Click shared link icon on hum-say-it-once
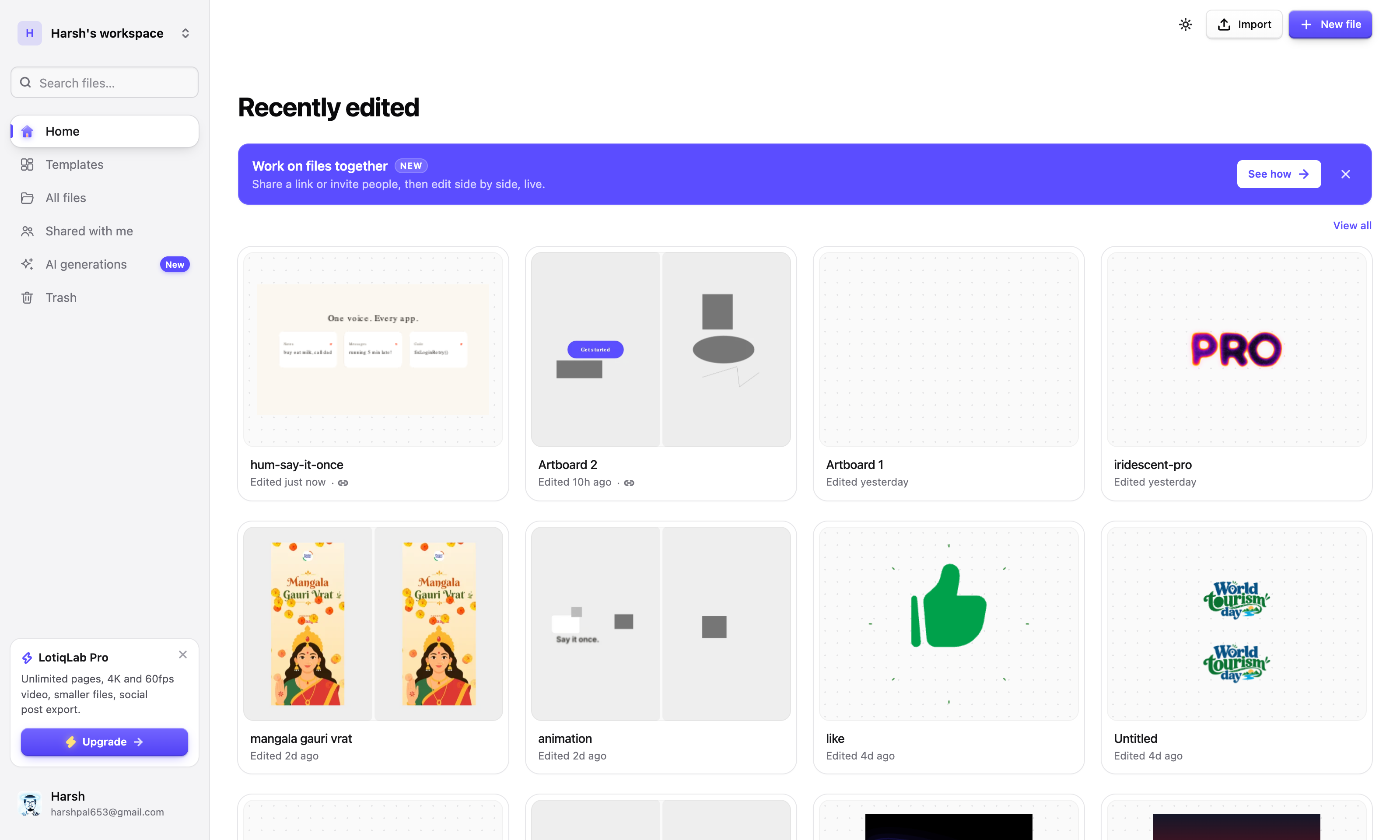 pyautogui.click(x=343, y=483)
